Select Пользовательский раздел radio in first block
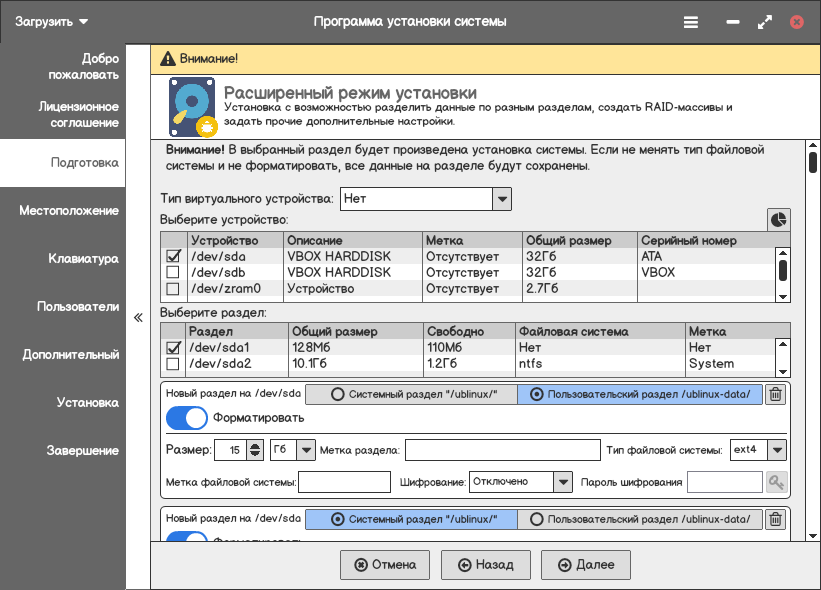Screen dimensions: 821x590 click(x=640, y=394)
